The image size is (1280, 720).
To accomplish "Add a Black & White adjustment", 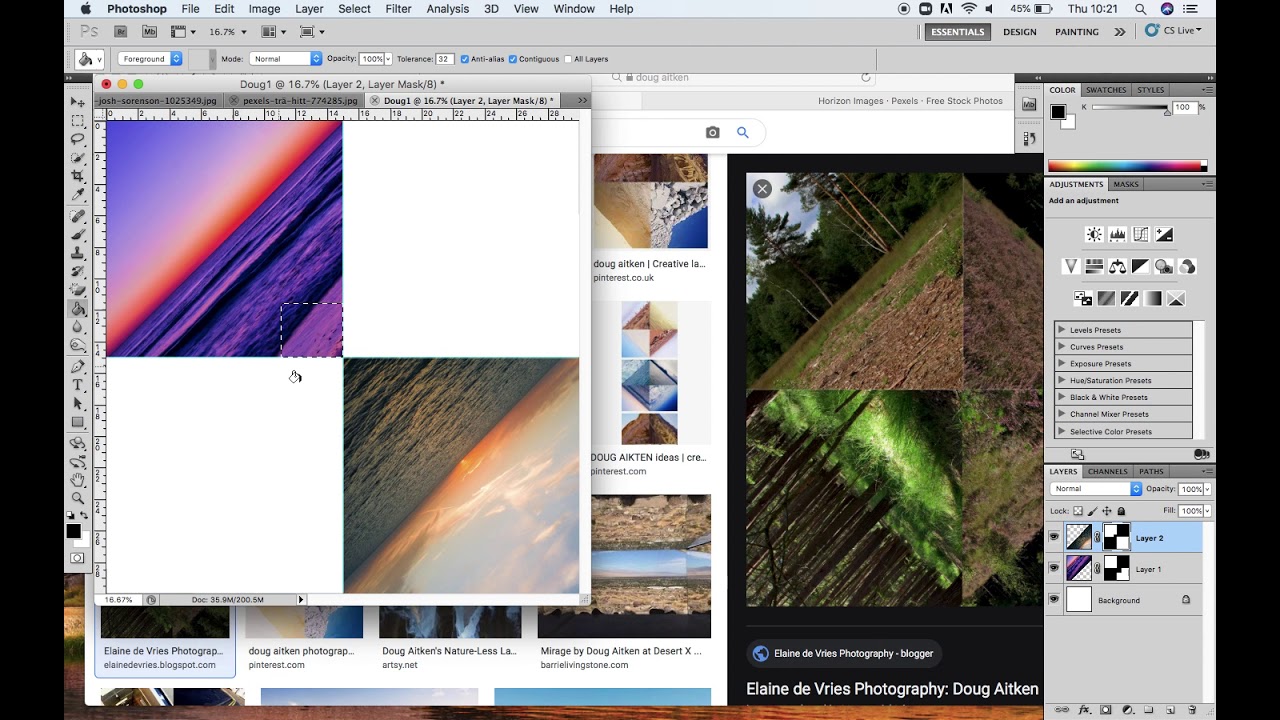I will coord(1140,267).
